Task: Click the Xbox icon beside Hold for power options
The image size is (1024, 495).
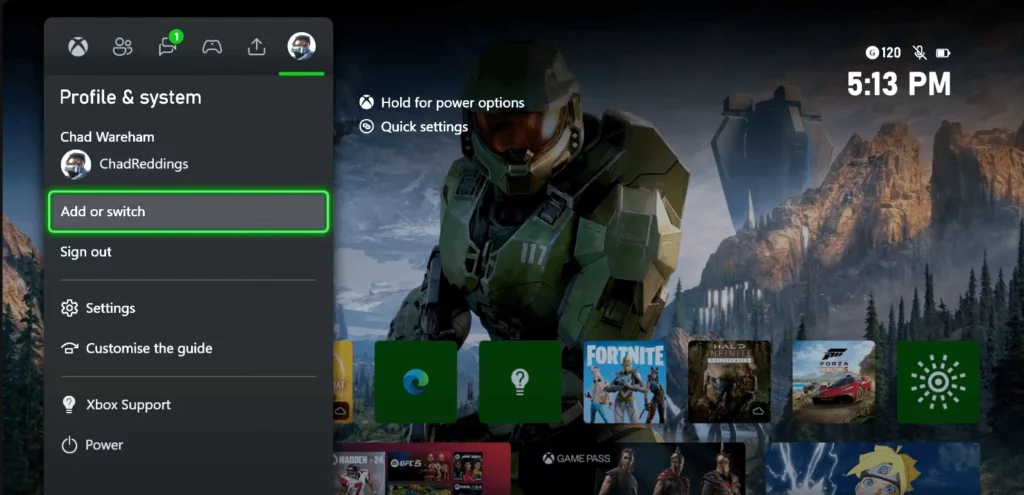Action: (x=366, y=103)
